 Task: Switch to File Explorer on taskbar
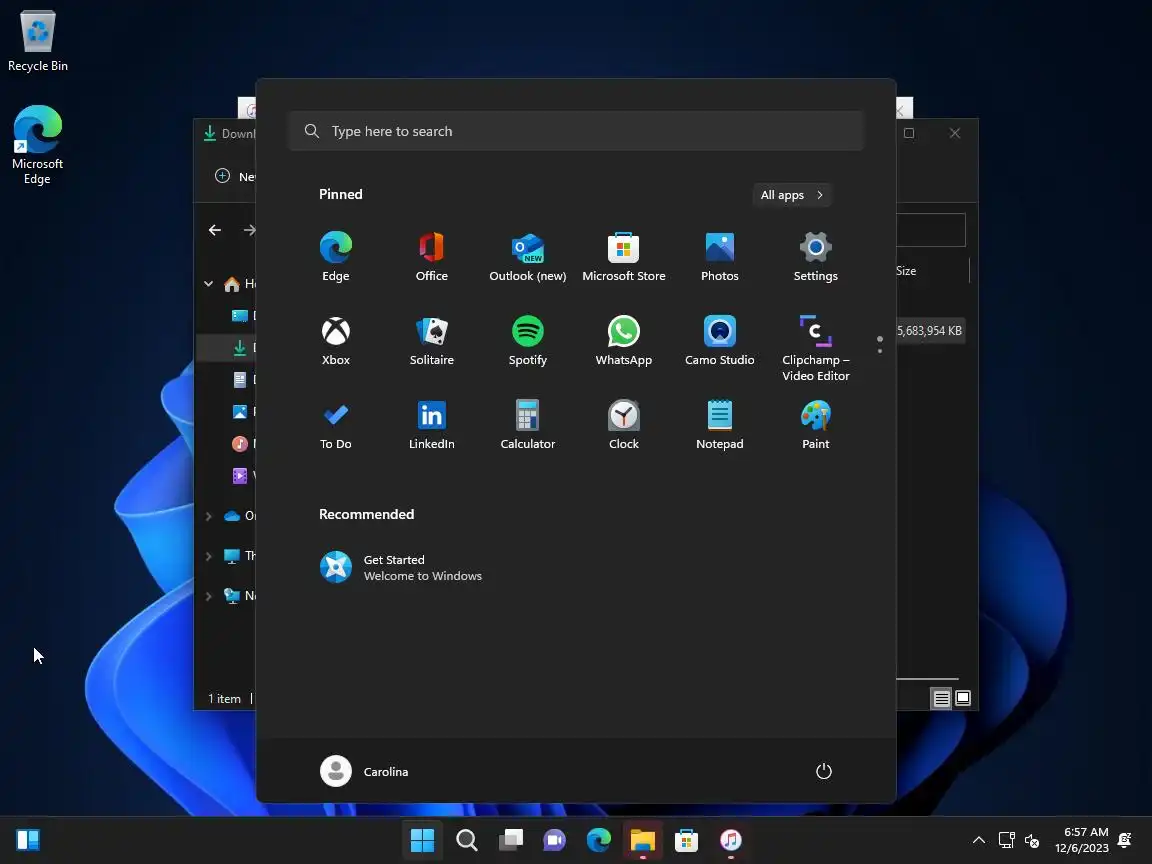coord(643,840)
